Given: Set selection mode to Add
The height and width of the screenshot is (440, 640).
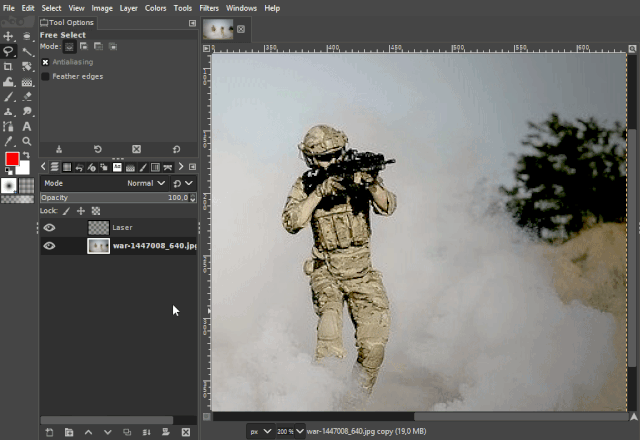Looking at the screenshot, I should click(84, 47).
